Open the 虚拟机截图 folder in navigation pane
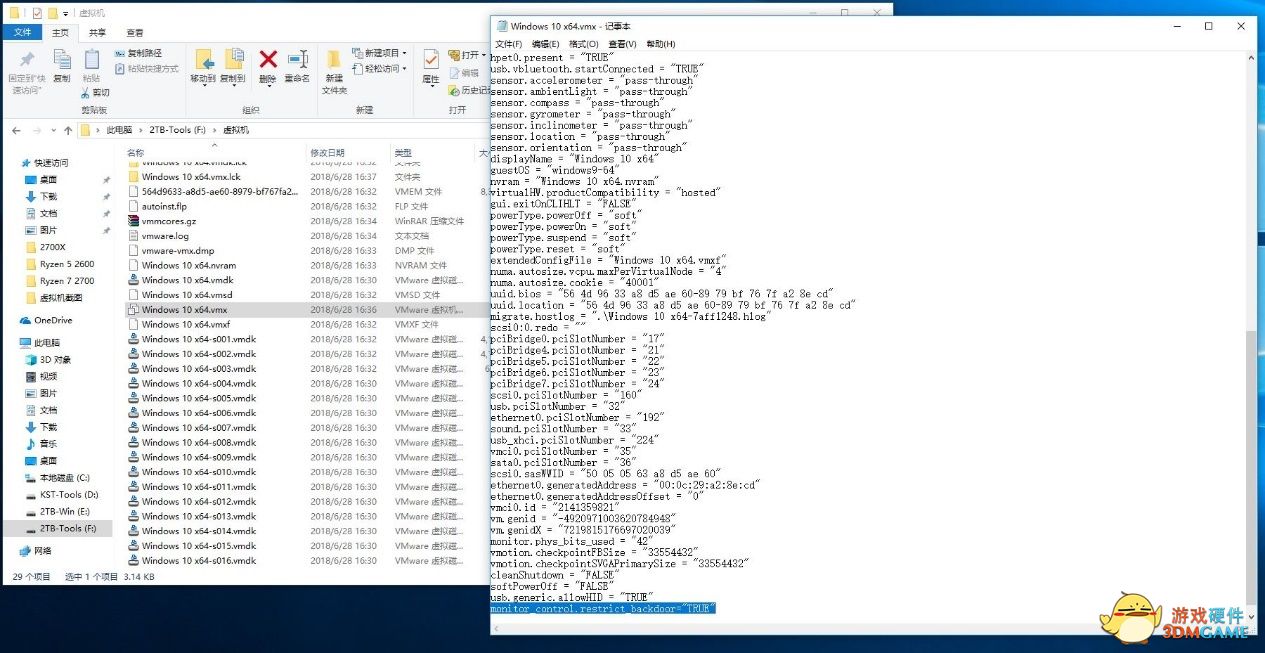This screenshot has width=1265, height=653. click(x=54, y=298)
